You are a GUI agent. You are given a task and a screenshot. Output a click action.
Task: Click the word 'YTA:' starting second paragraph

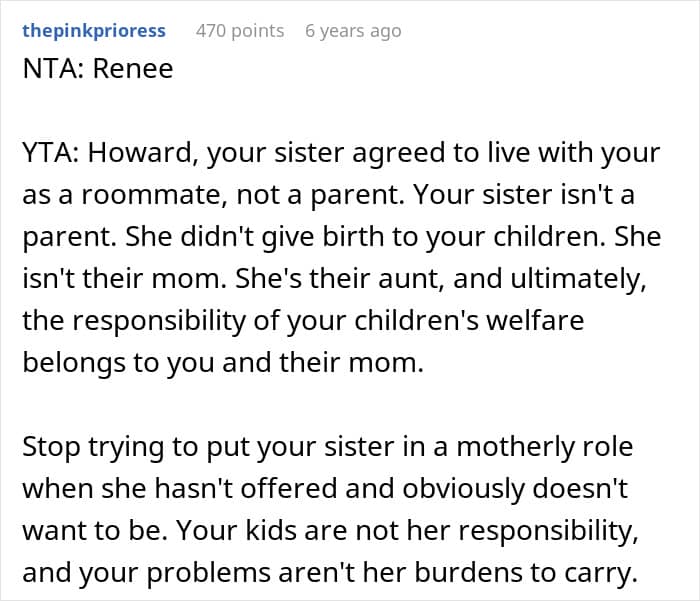(x=46, y=154)
